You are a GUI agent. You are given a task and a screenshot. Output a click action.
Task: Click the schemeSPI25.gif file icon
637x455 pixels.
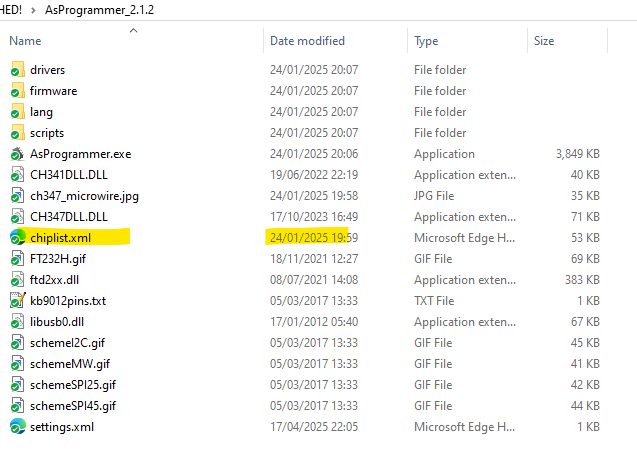pos(17,385)
